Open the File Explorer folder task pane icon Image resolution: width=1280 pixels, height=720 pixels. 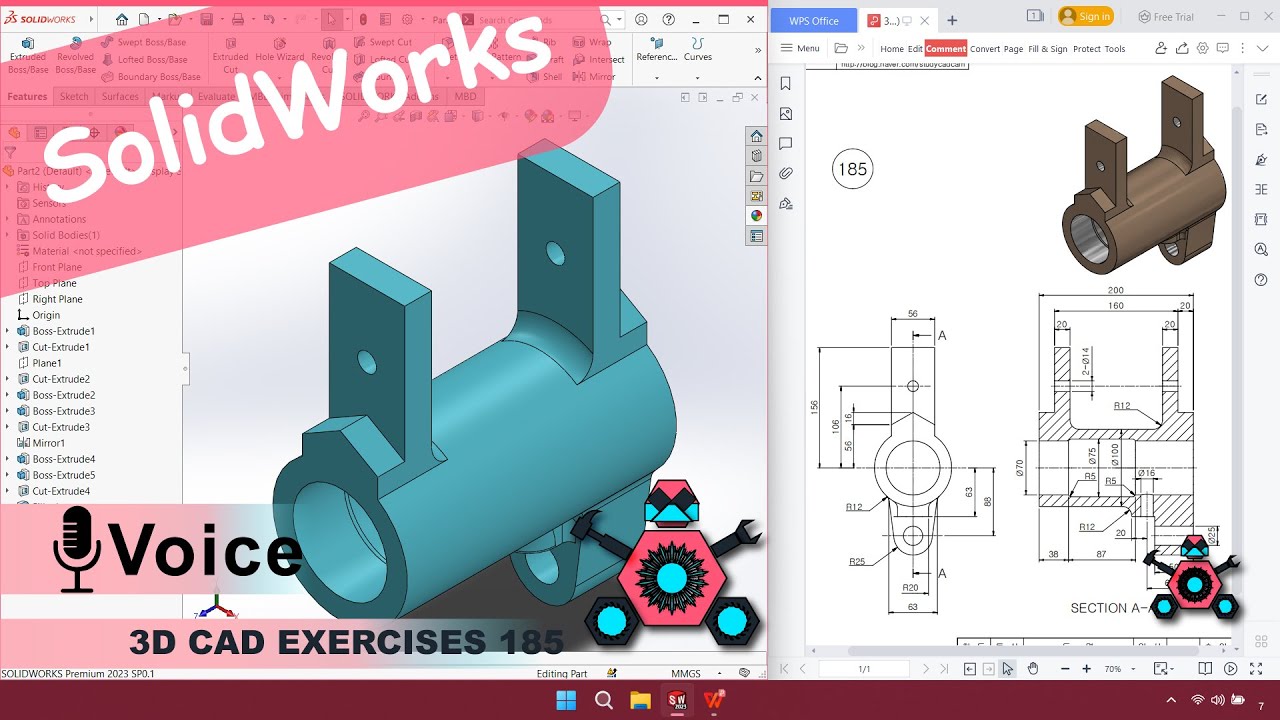click(x=756, y=176)
